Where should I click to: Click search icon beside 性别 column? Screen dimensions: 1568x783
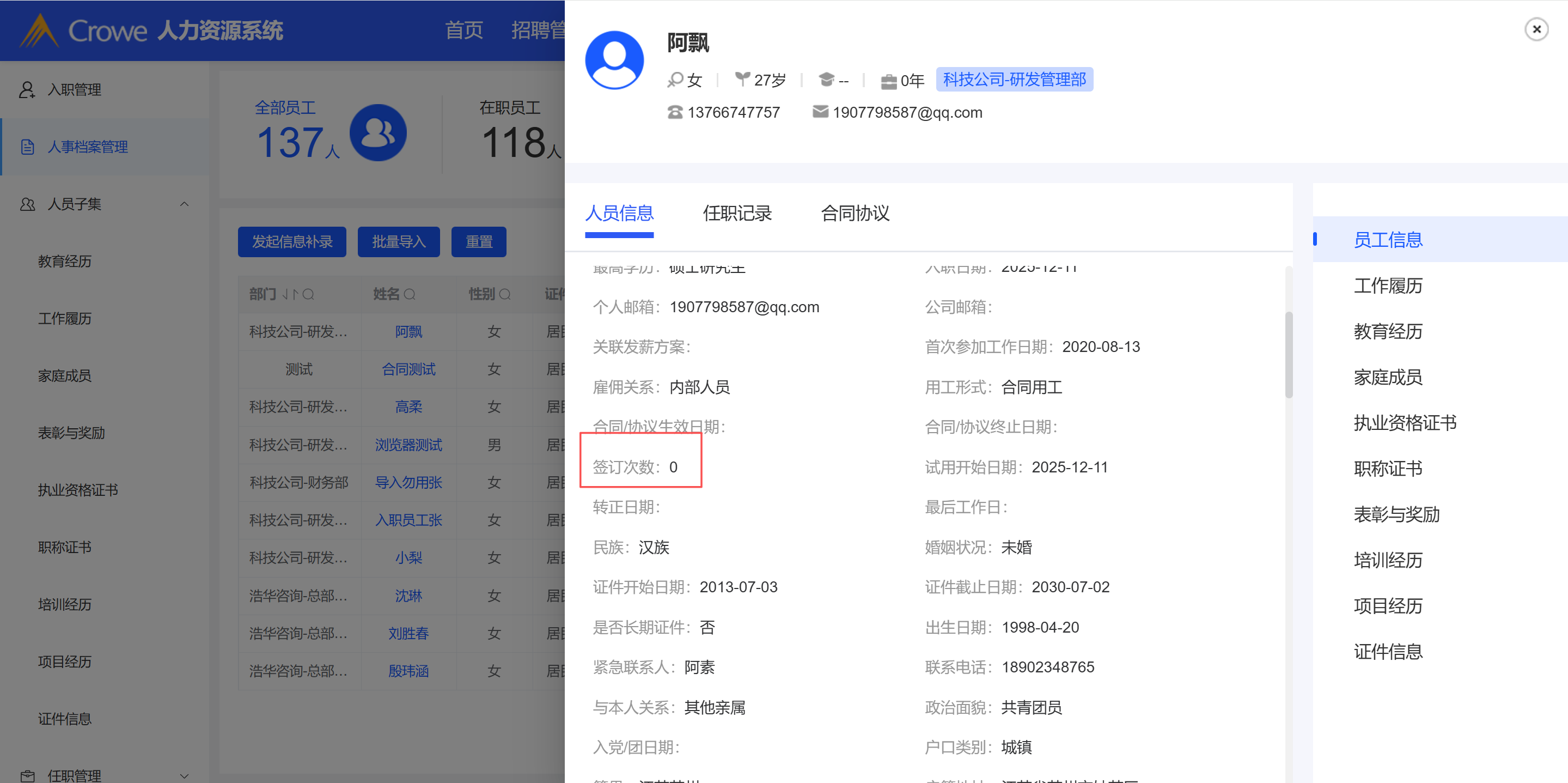pyautogui.click(x=505, y=295)
